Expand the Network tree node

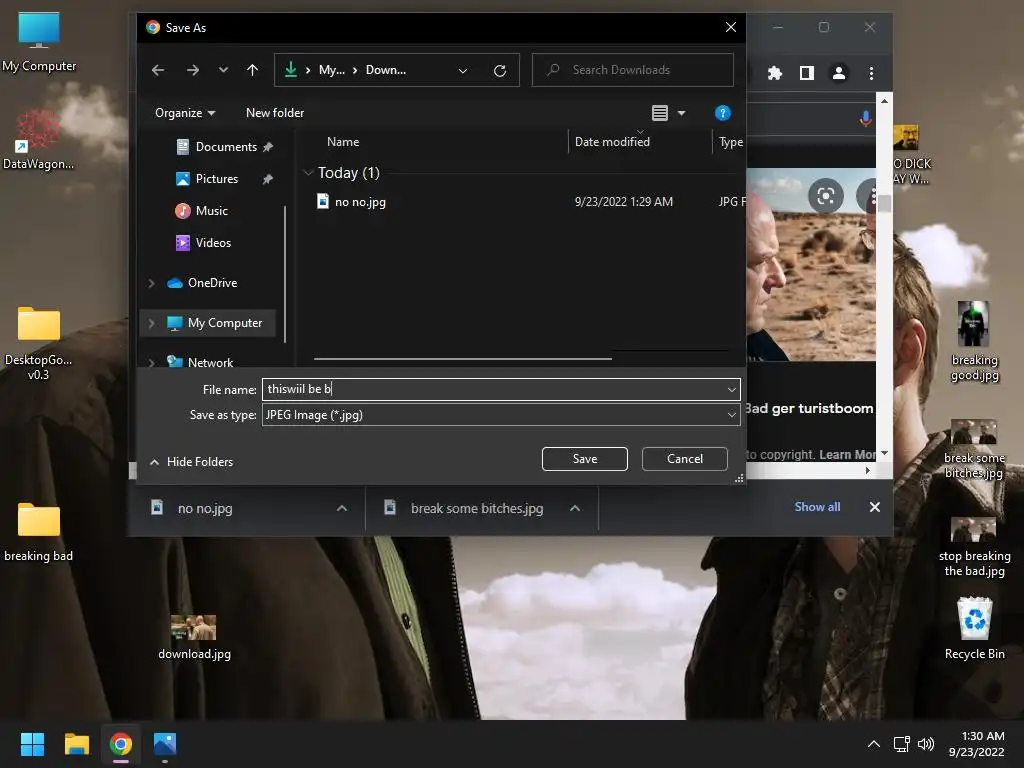click(x=152, y=362)
